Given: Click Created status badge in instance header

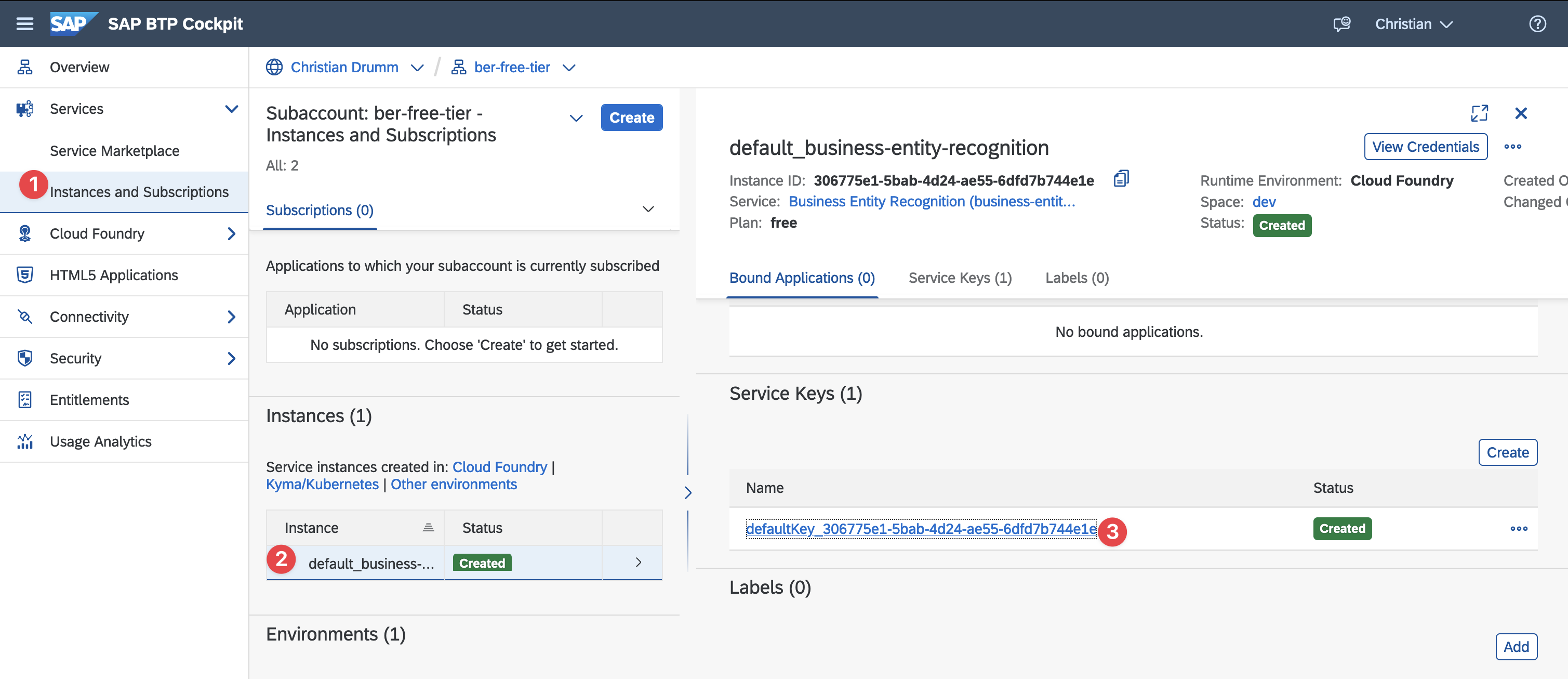Looking at the screenshot, I should pos(1282,225).
